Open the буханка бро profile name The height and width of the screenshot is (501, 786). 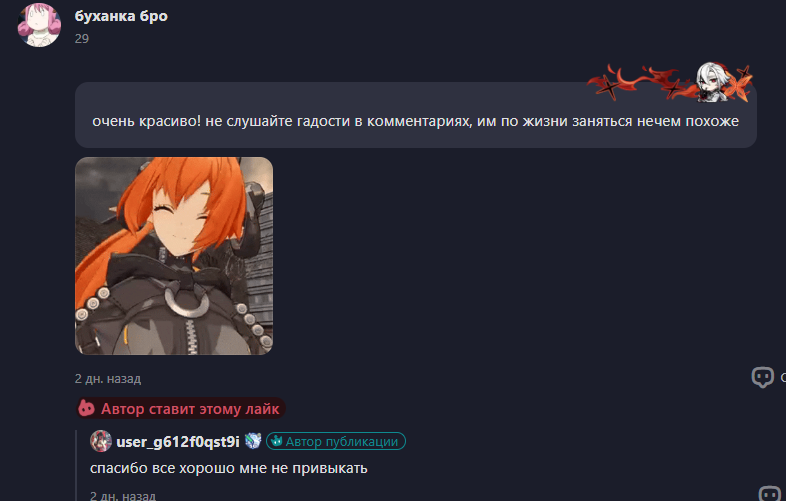click(x=121, y=16)
